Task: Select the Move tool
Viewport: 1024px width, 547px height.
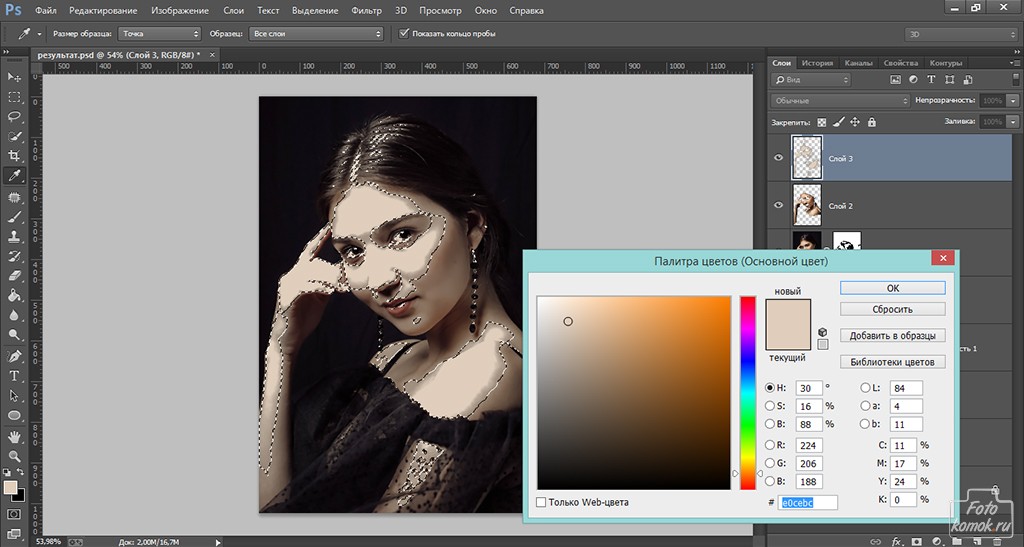Action: [x=14, y=77]
